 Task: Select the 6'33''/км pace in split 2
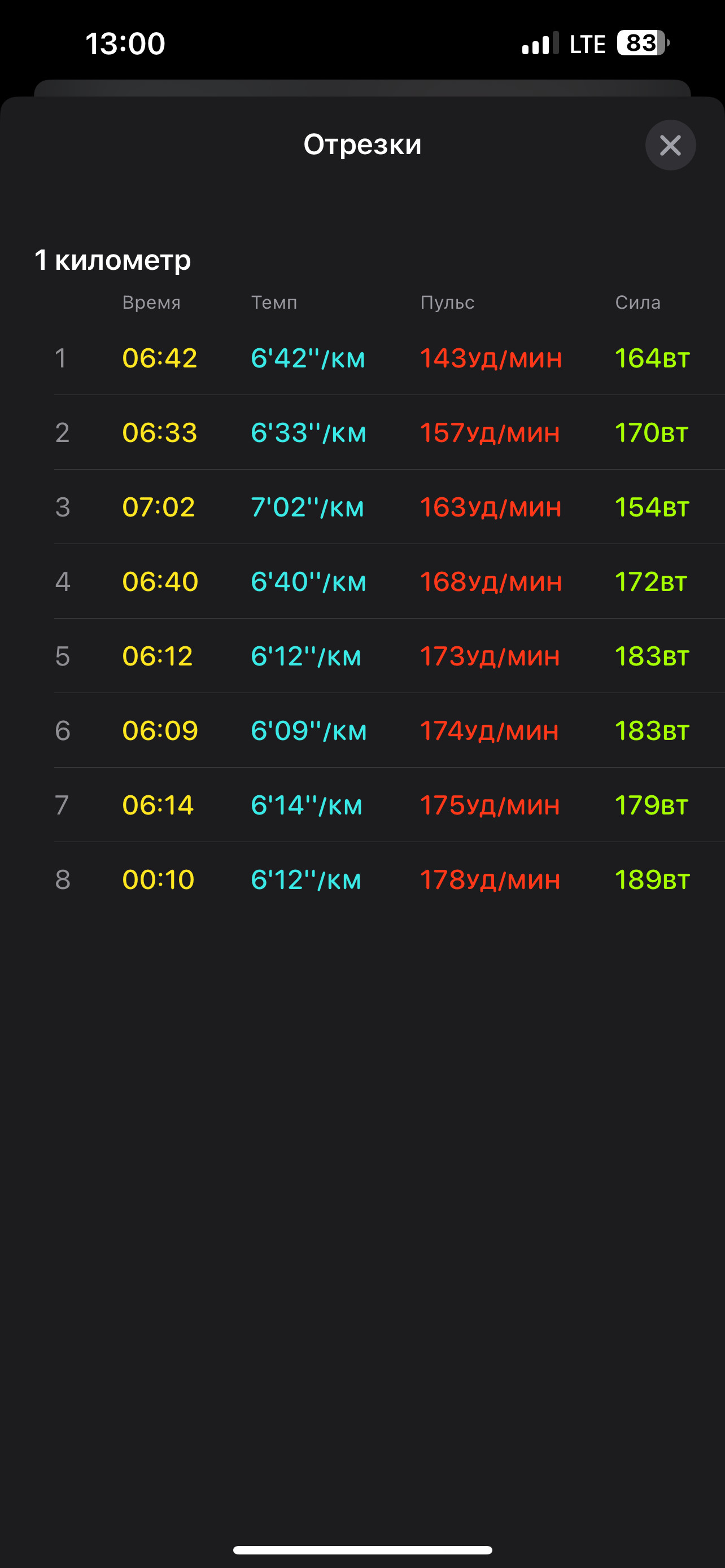[x=309, y=433]
